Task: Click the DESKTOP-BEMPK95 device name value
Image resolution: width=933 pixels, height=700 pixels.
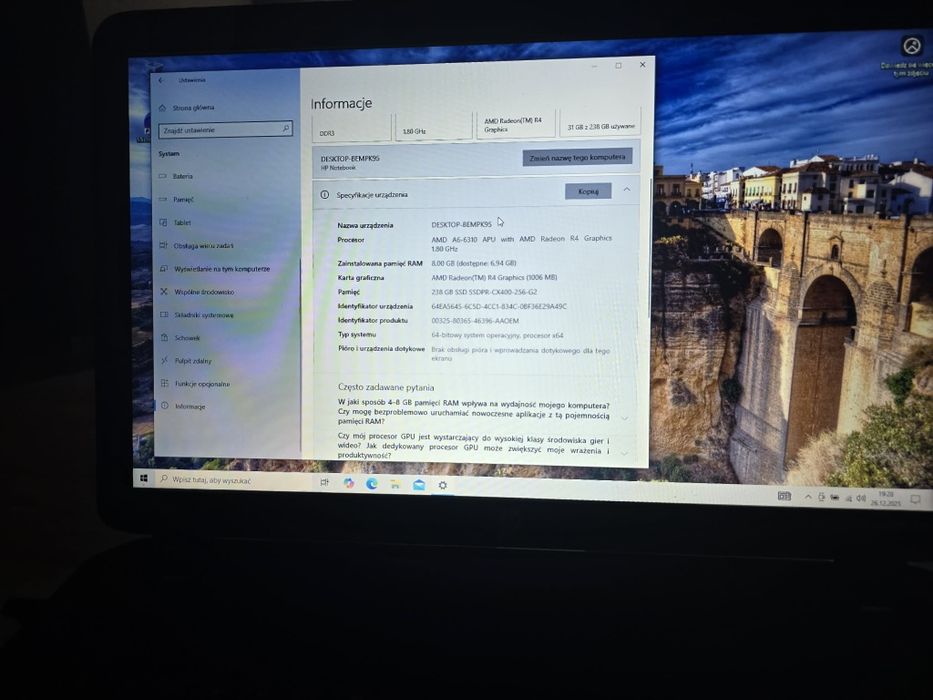Action: pyautogui.click(x=461, y=225)
